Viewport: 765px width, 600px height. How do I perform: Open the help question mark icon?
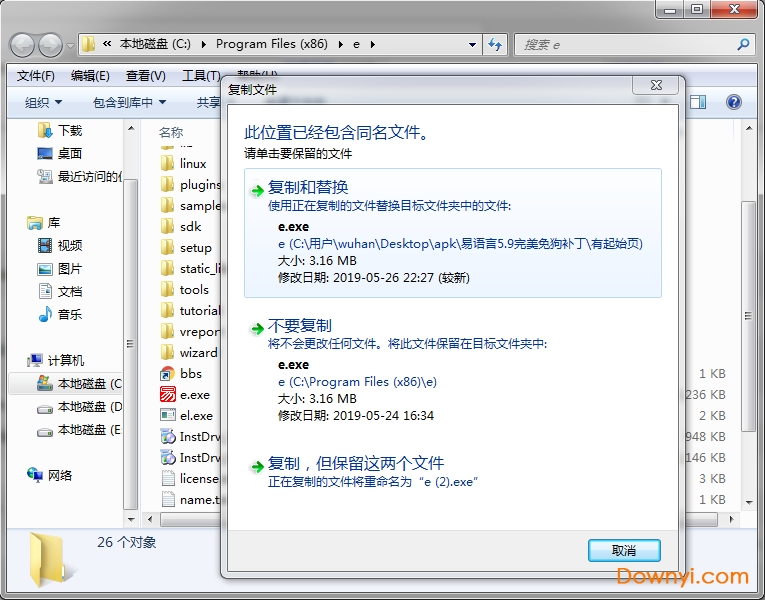[x=734, y=102]
